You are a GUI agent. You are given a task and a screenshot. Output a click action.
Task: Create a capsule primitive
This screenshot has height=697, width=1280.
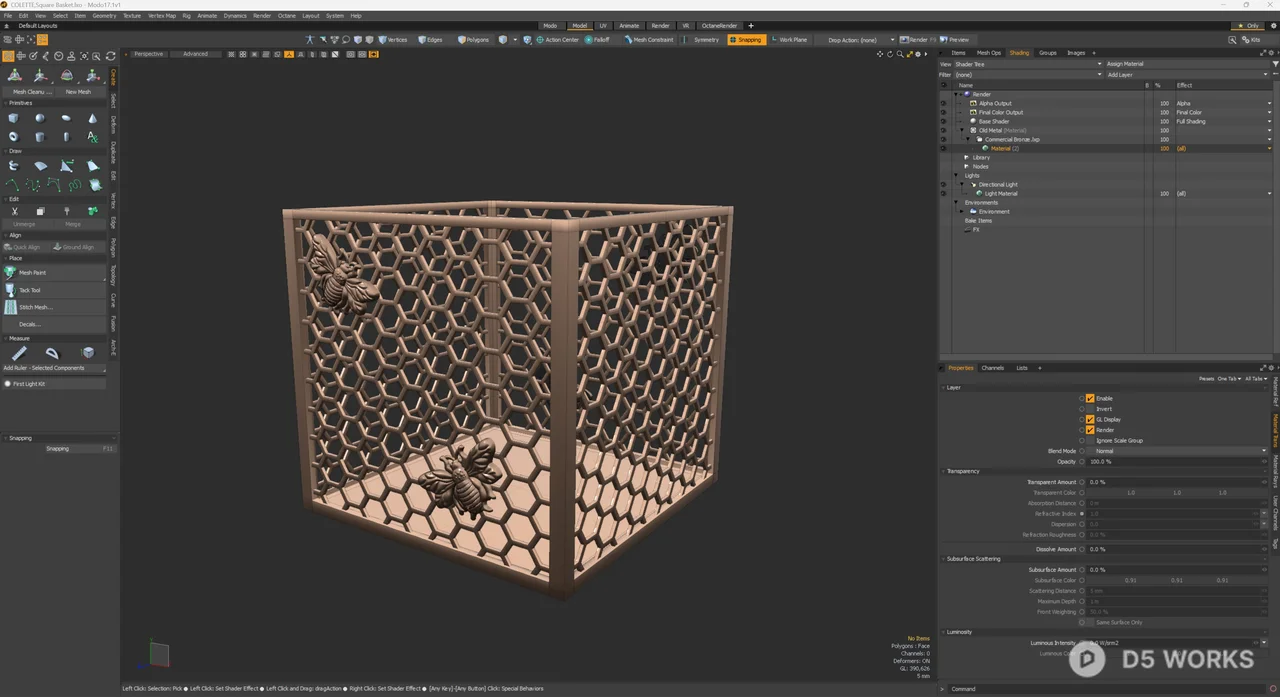[x=66, y=137]
